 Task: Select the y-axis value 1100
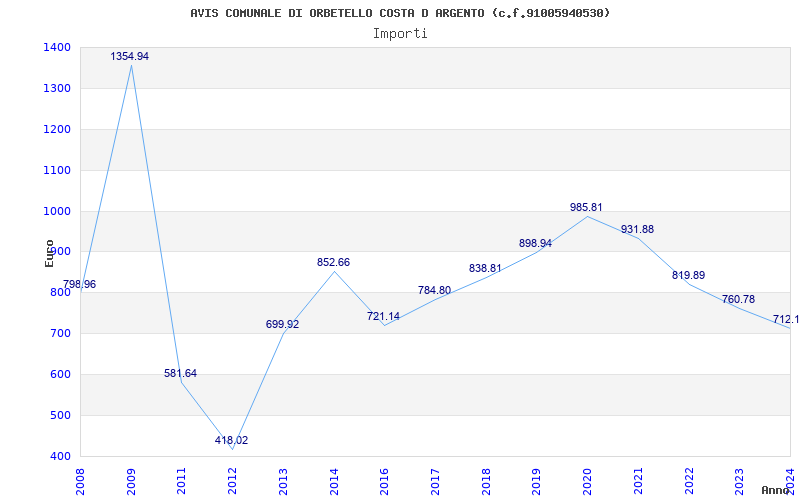57,170
